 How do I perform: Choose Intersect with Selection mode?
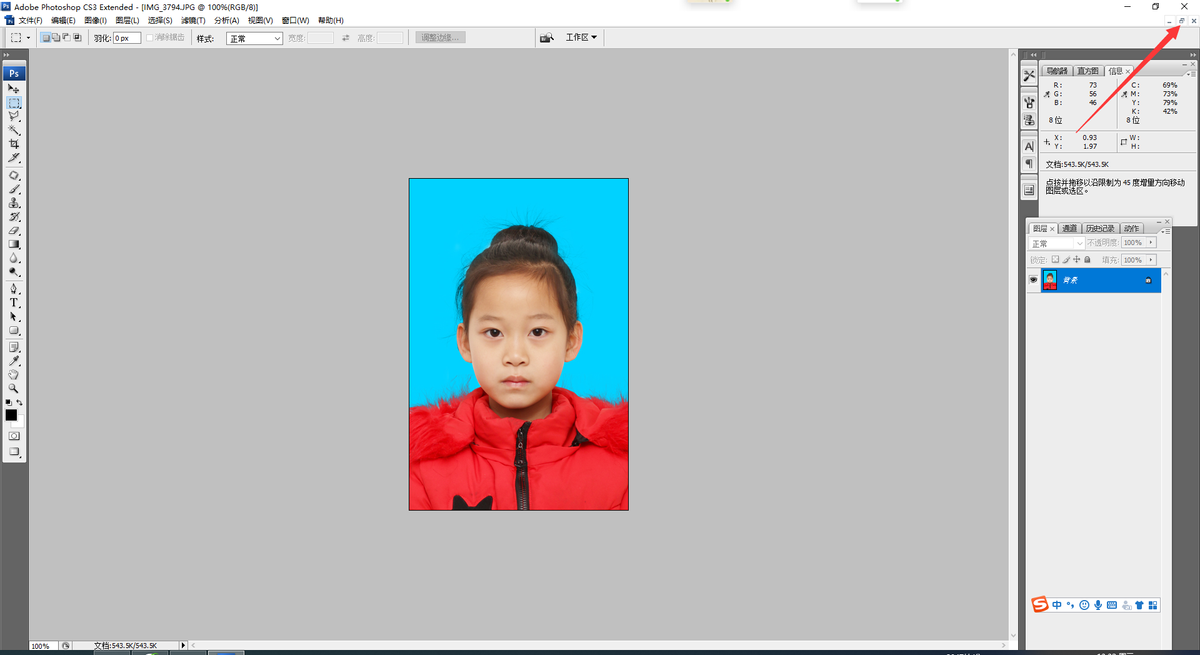click(x=77, y=38)
